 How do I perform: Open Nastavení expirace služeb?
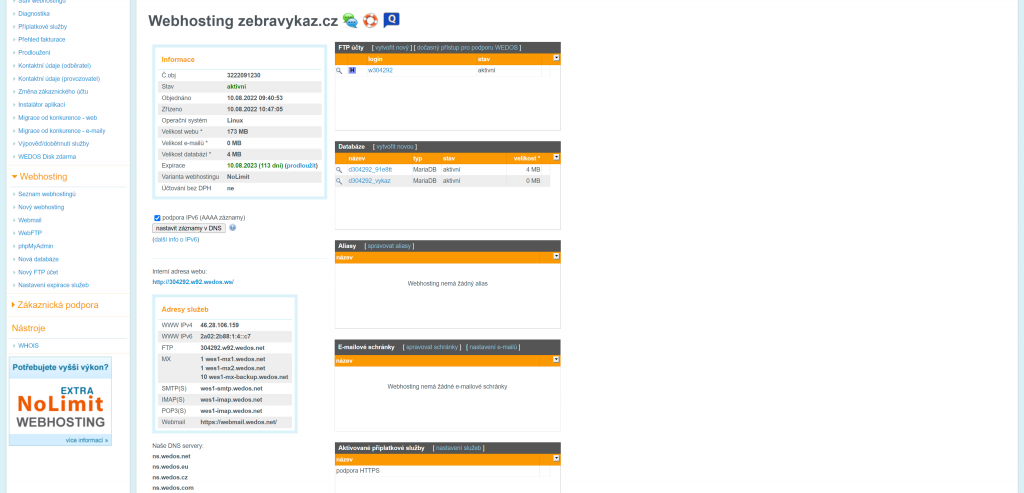[54, 285]
